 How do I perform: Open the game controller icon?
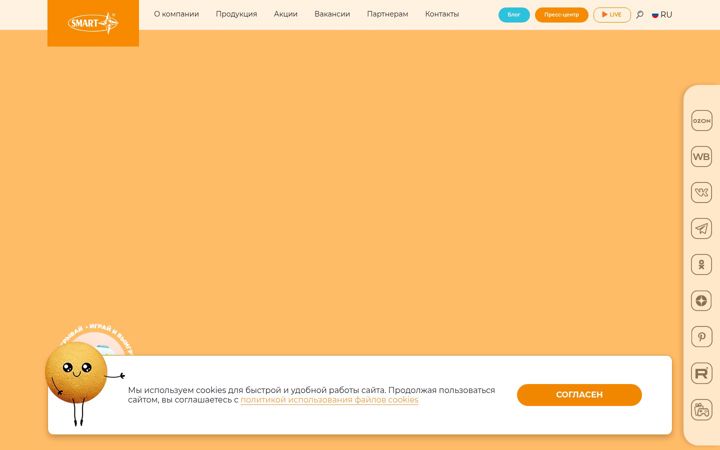(x=701, y=410)
